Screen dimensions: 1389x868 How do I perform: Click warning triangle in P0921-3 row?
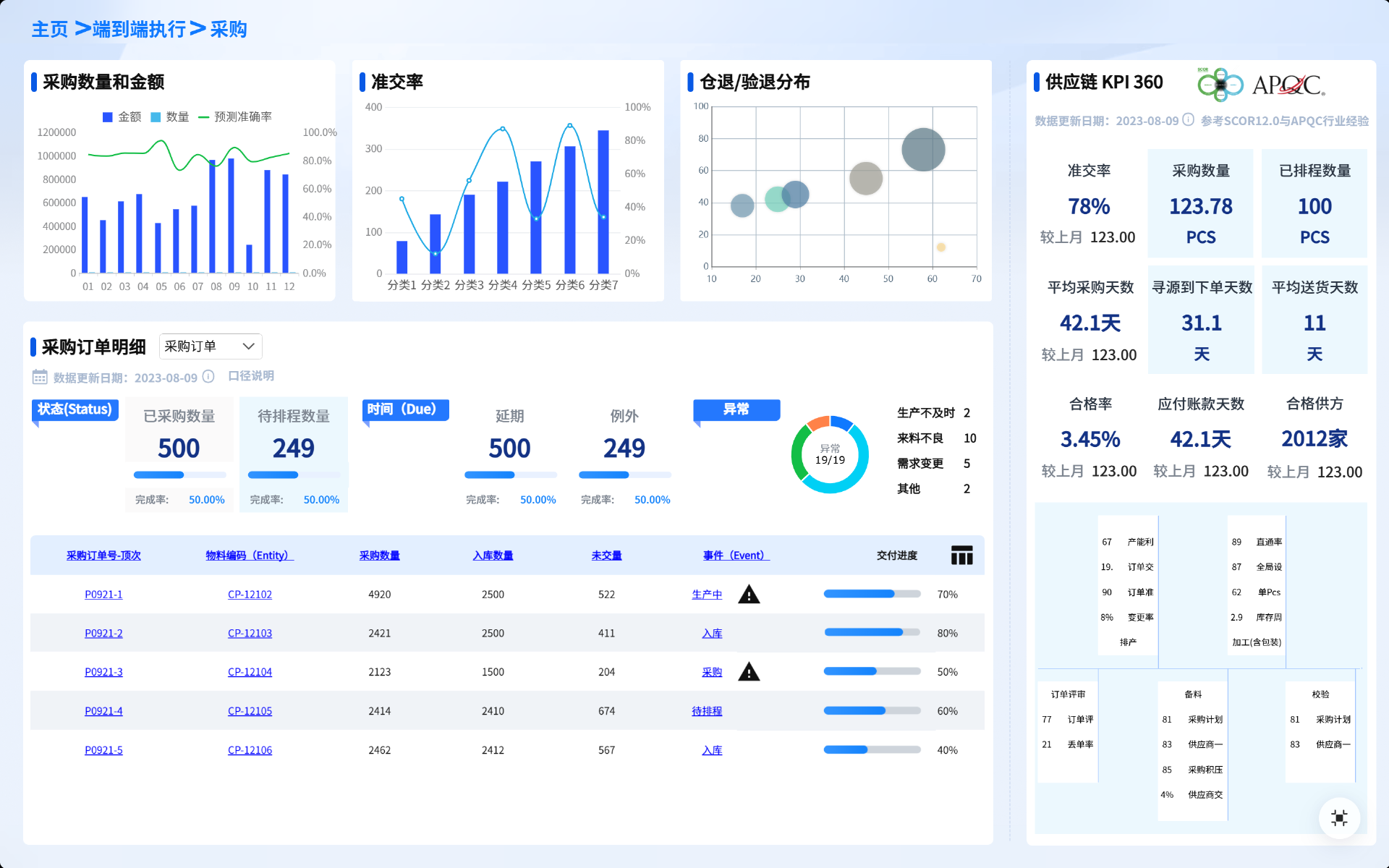coord(749,672)
